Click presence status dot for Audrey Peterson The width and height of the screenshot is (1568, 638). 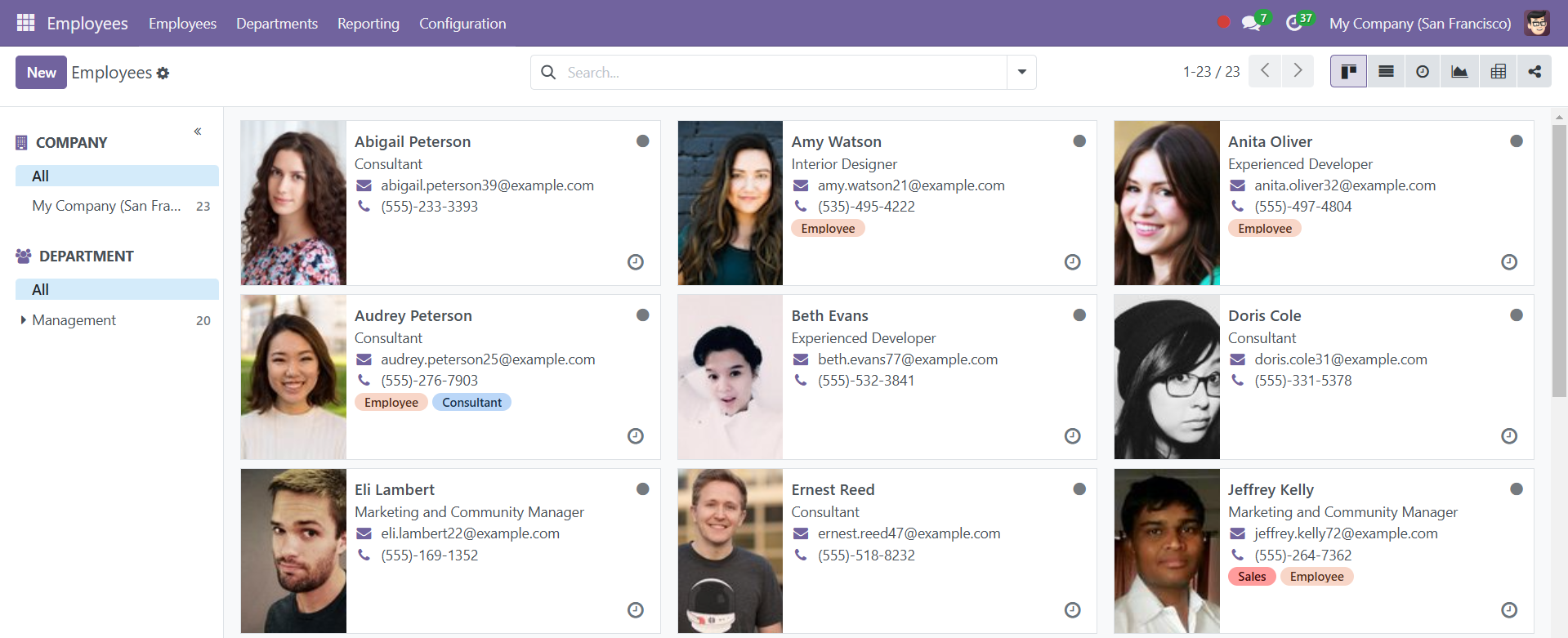click(643, 315)
